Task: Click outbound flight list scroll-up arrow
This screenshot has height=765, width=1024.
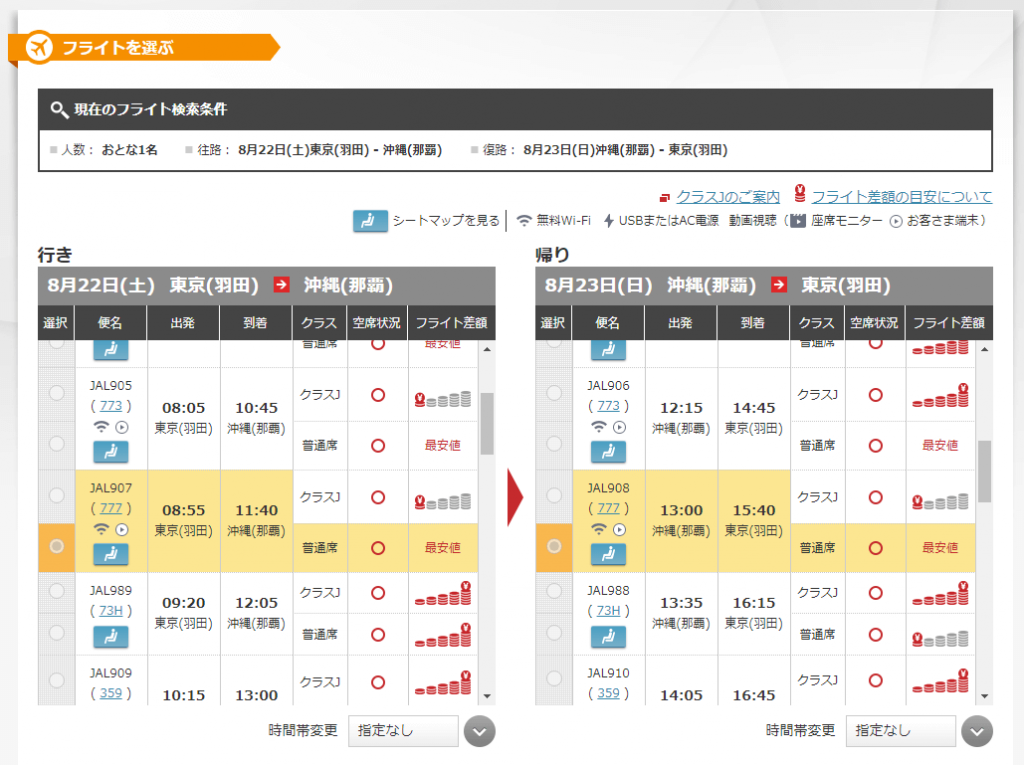Action: pyautogui.click(x=487, y=350)
